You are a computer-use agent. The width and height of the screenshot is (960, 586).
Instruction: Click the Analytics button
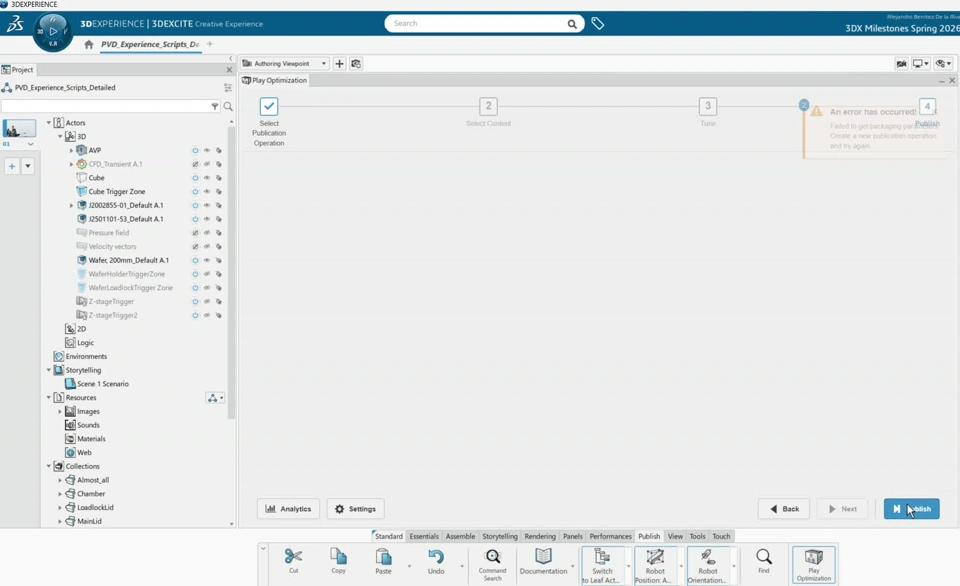(x=288, y=509)
